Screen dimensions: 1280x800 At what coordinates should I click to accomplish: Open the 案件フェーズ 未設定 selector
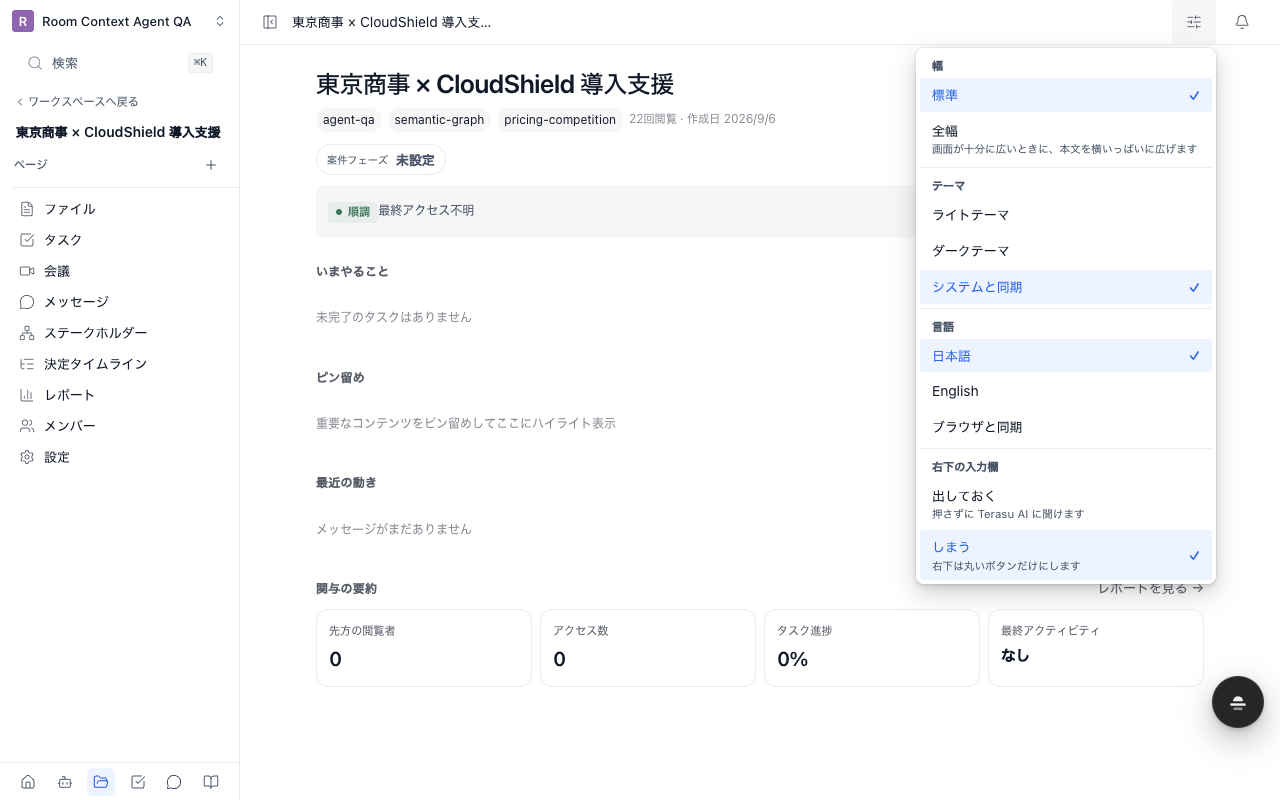381,160
